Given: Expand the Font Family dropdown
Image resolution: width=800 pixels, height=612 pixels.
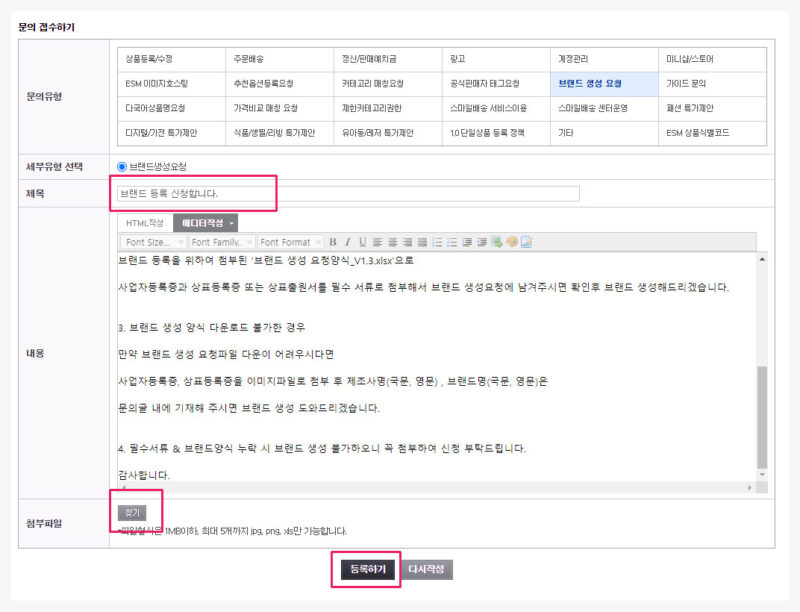Looking at the screenshot, I should pos(221,242).
